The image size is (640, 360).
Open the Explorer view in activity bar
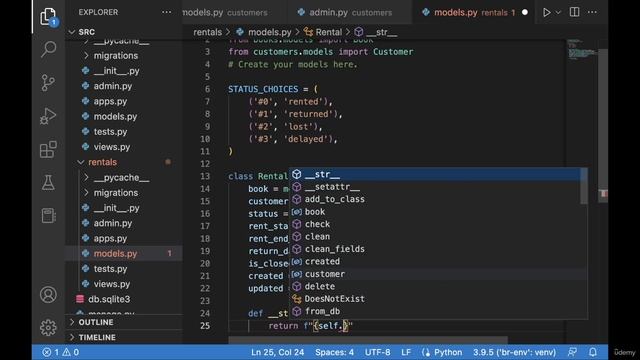(48, 17)
